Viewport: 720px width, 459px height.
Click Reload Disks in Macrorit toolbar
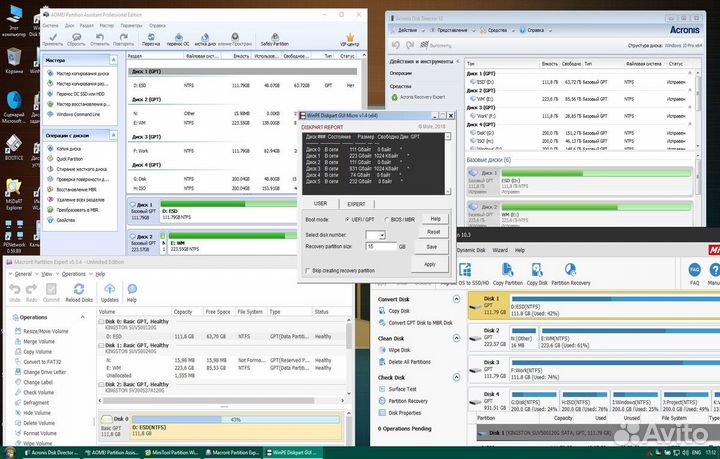click(79, 292)
